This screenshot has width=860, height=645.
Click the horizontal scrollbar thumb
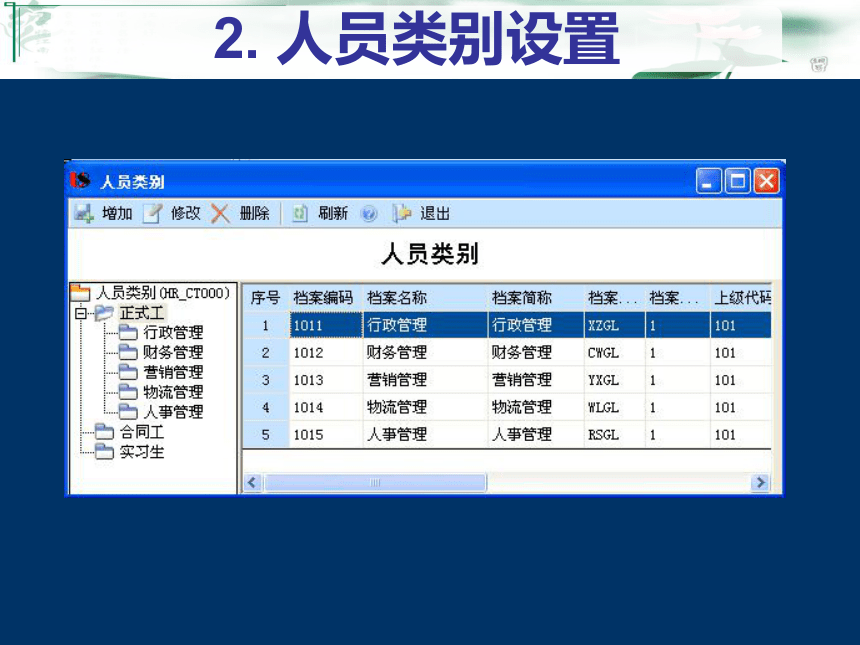tap(375, 483)
